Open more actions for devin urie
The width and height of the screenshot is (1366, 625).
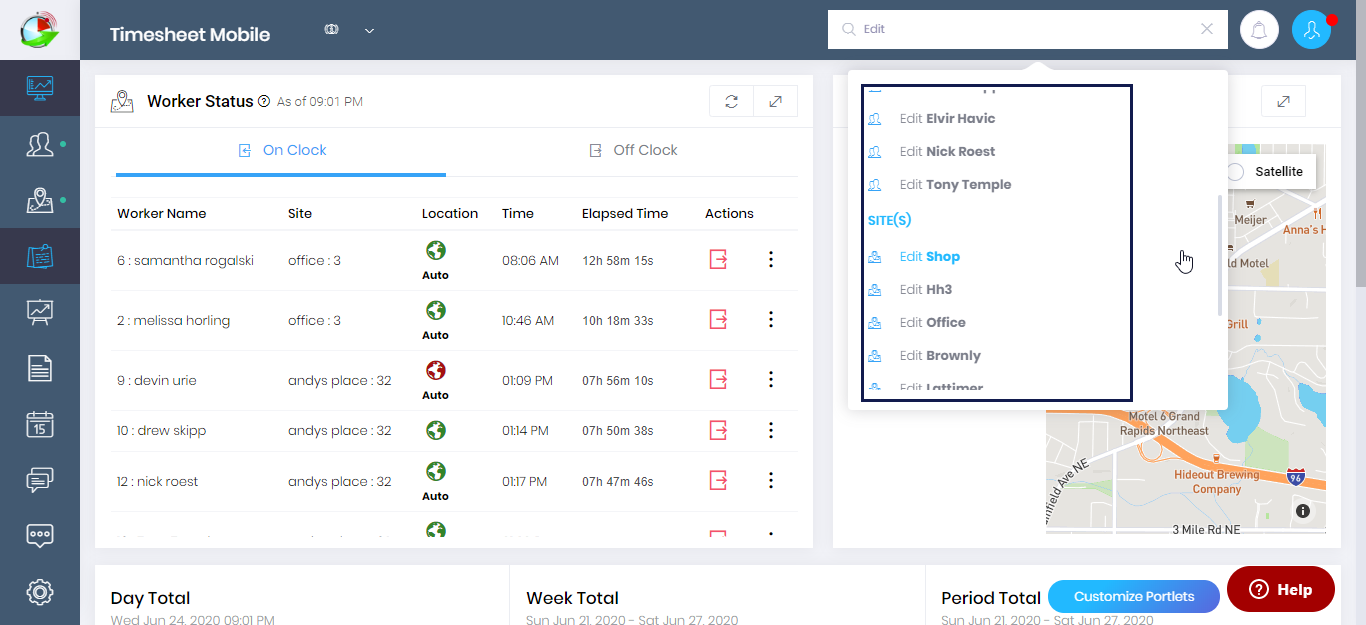771,380
